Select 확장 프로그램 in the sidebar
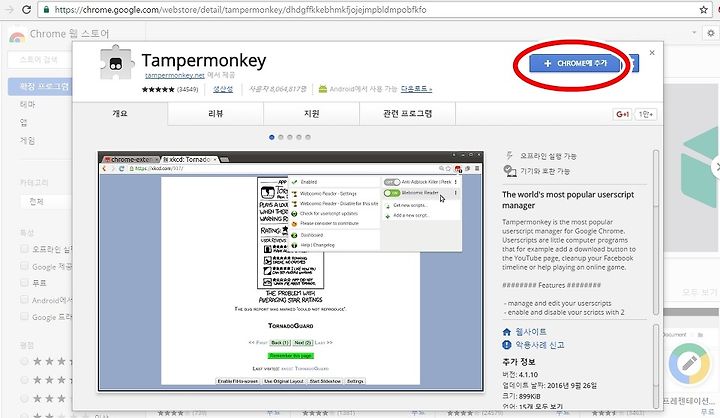Image resolution: width=720 pixels, height=418 pixels. (x=40, y=86)
